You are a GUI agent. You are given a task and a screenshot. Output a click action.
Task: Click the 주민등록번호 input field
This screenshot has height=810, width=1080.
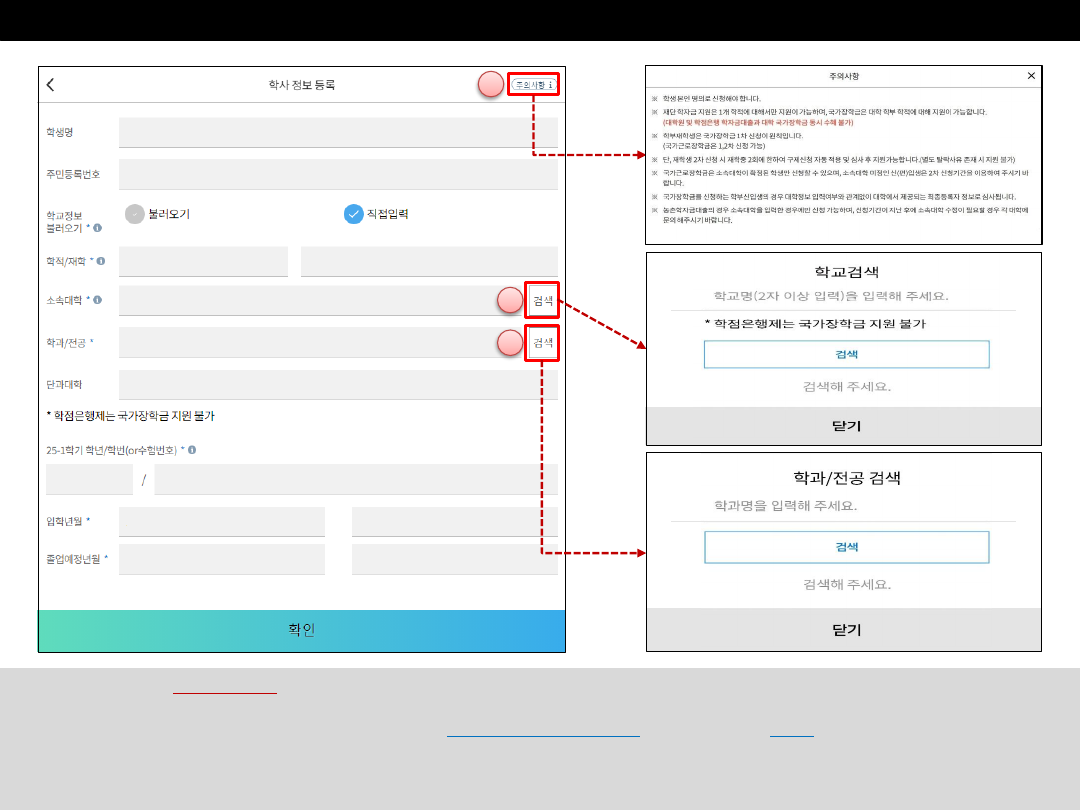[338, 174]
